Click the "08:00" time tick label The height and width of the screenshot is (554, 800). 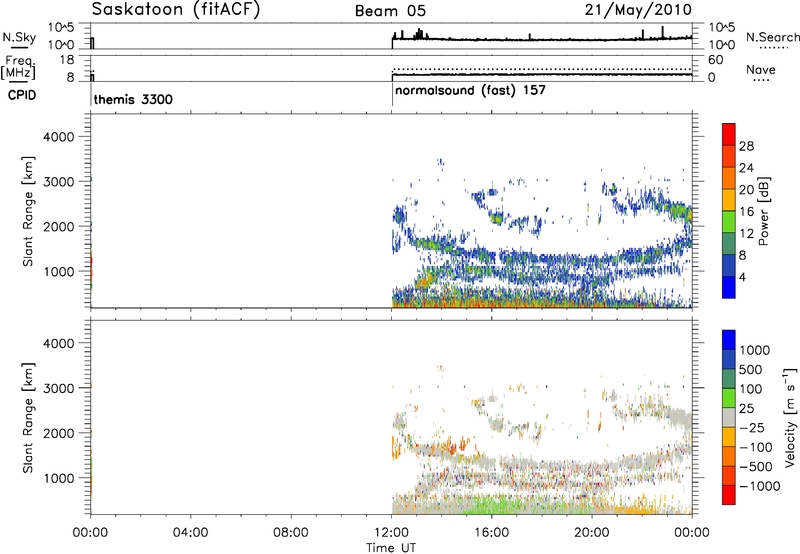point(291,533)
